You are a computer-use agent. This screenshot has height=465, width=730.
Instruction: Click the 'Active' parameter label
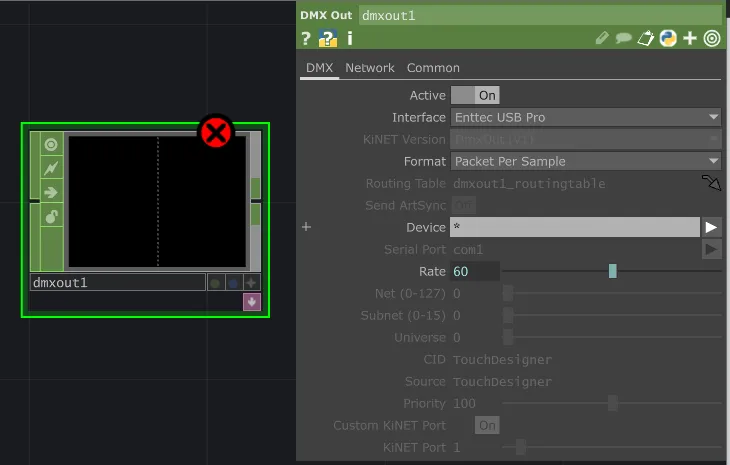pos(427,95)
